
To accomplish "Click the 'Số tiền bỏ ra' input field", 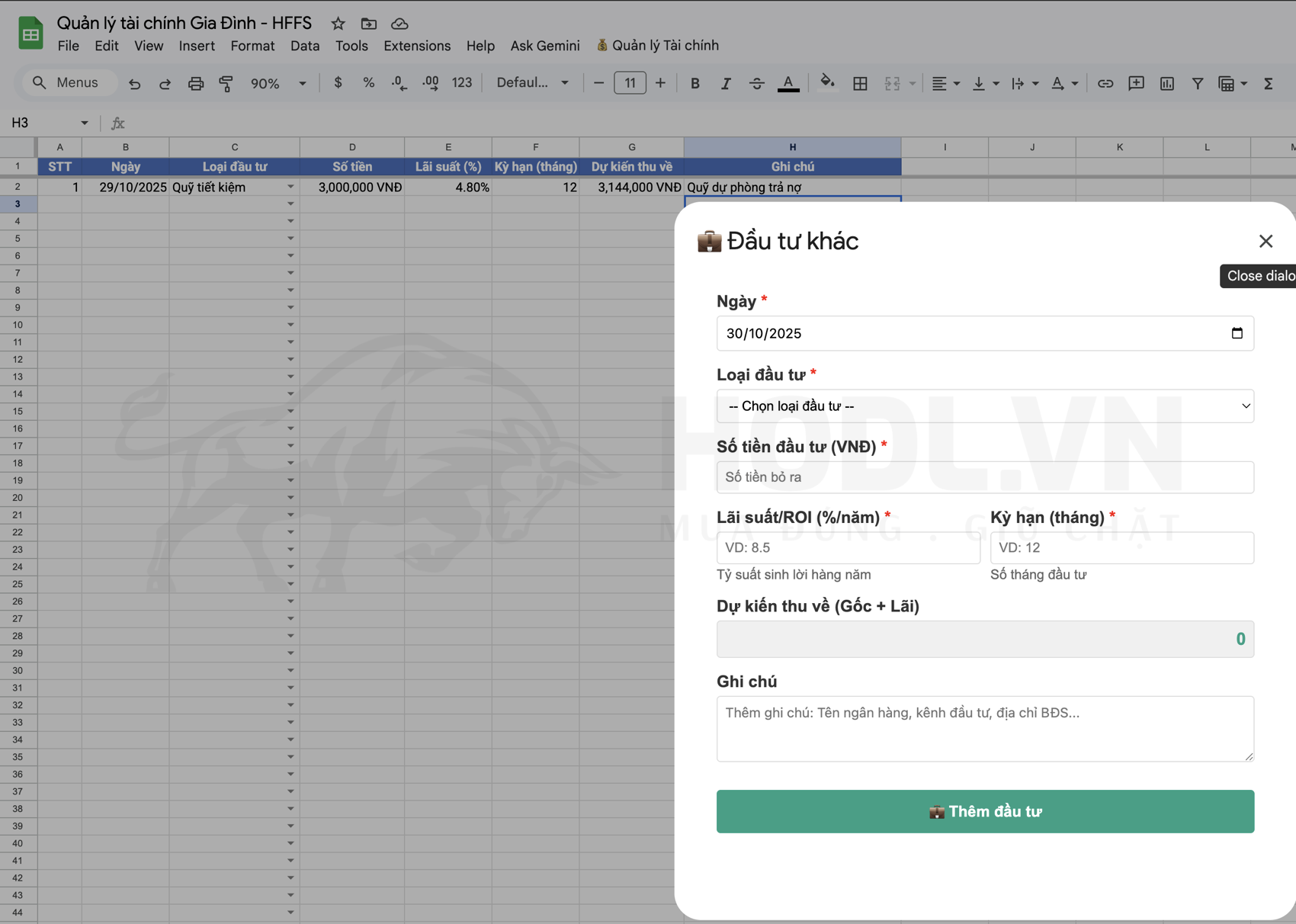I will [x=984, y=476].
